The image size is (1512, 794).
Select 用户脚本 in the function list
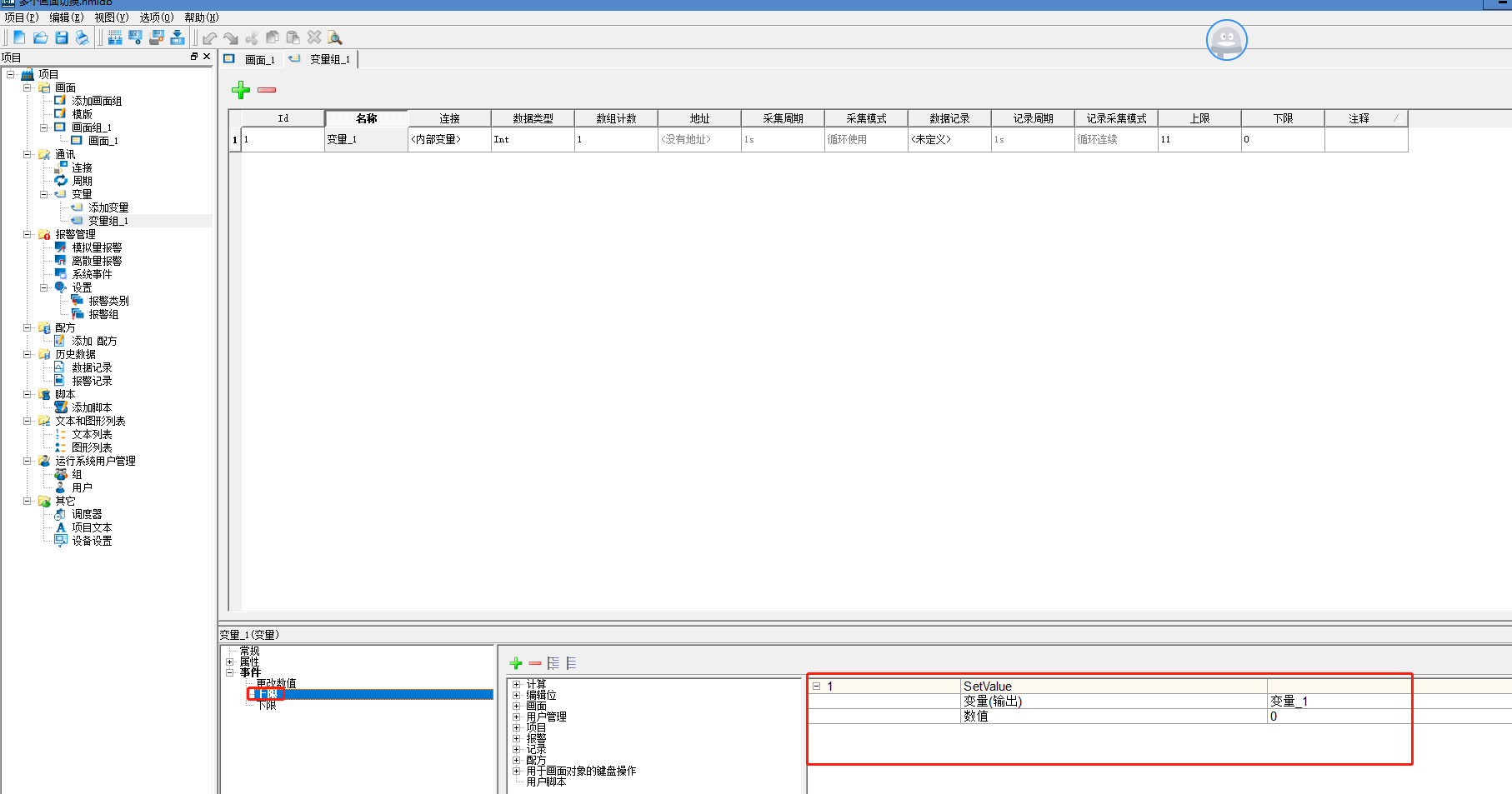click(546, 782)
